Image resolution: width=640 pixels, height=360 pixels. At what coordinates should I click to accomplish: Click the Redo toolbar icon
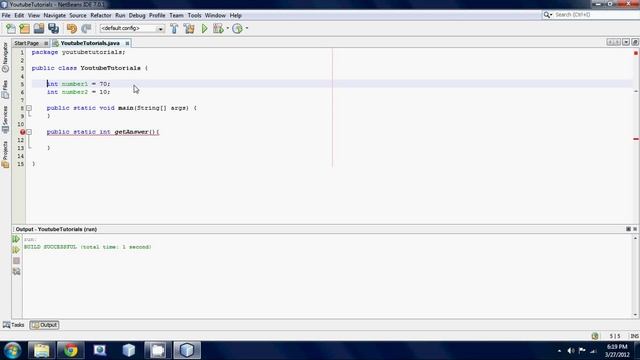[86, 29]
